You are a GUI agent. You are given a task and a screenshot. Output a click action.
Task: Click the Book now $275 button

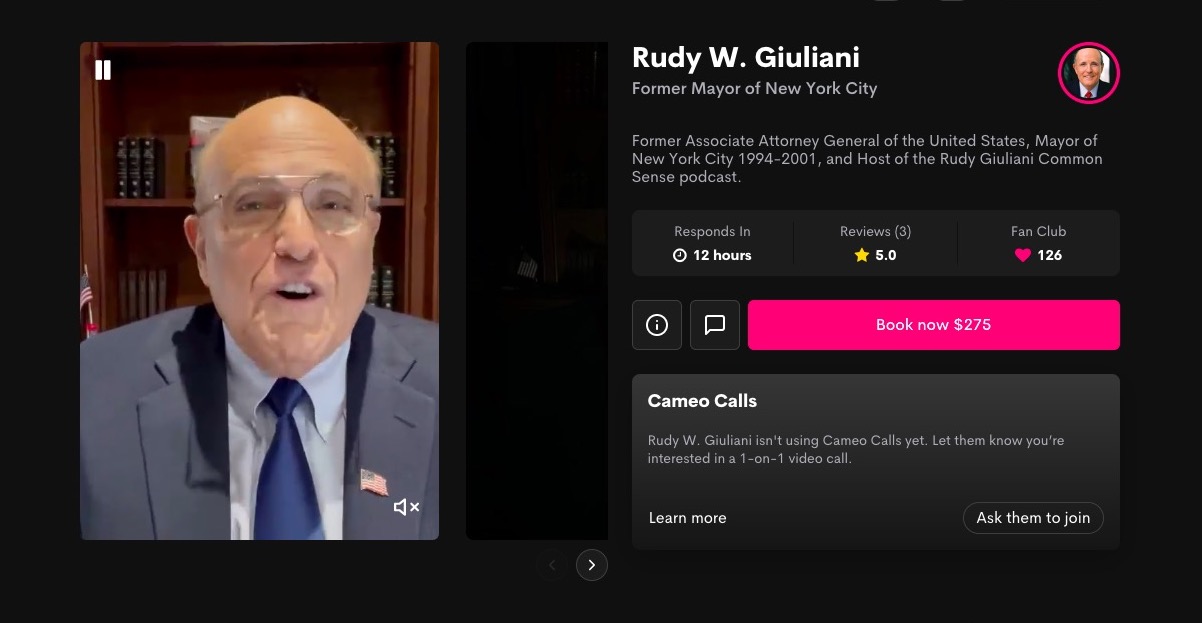tap(933, 325)
